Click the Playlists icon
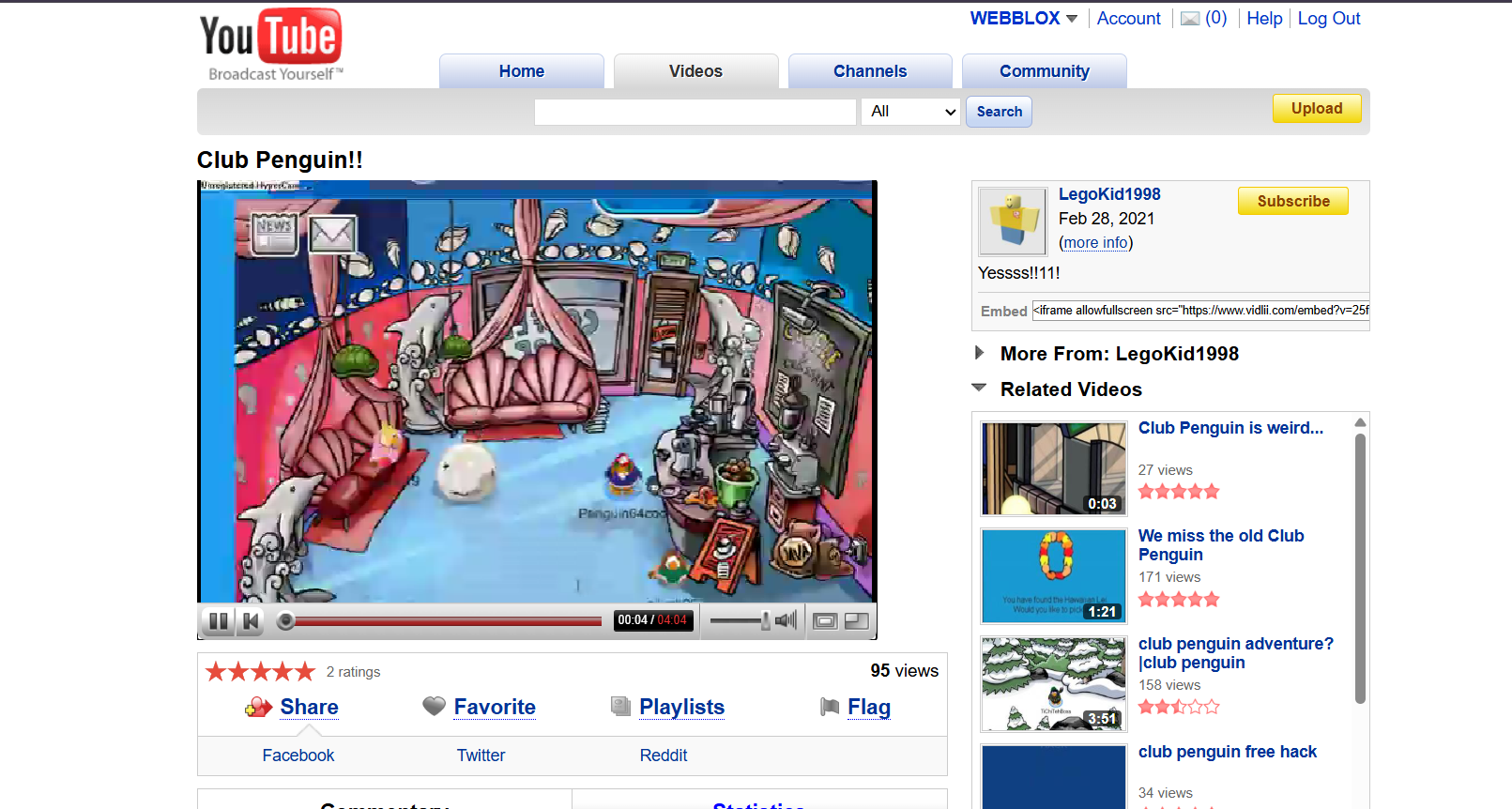 tap(620, 706)
